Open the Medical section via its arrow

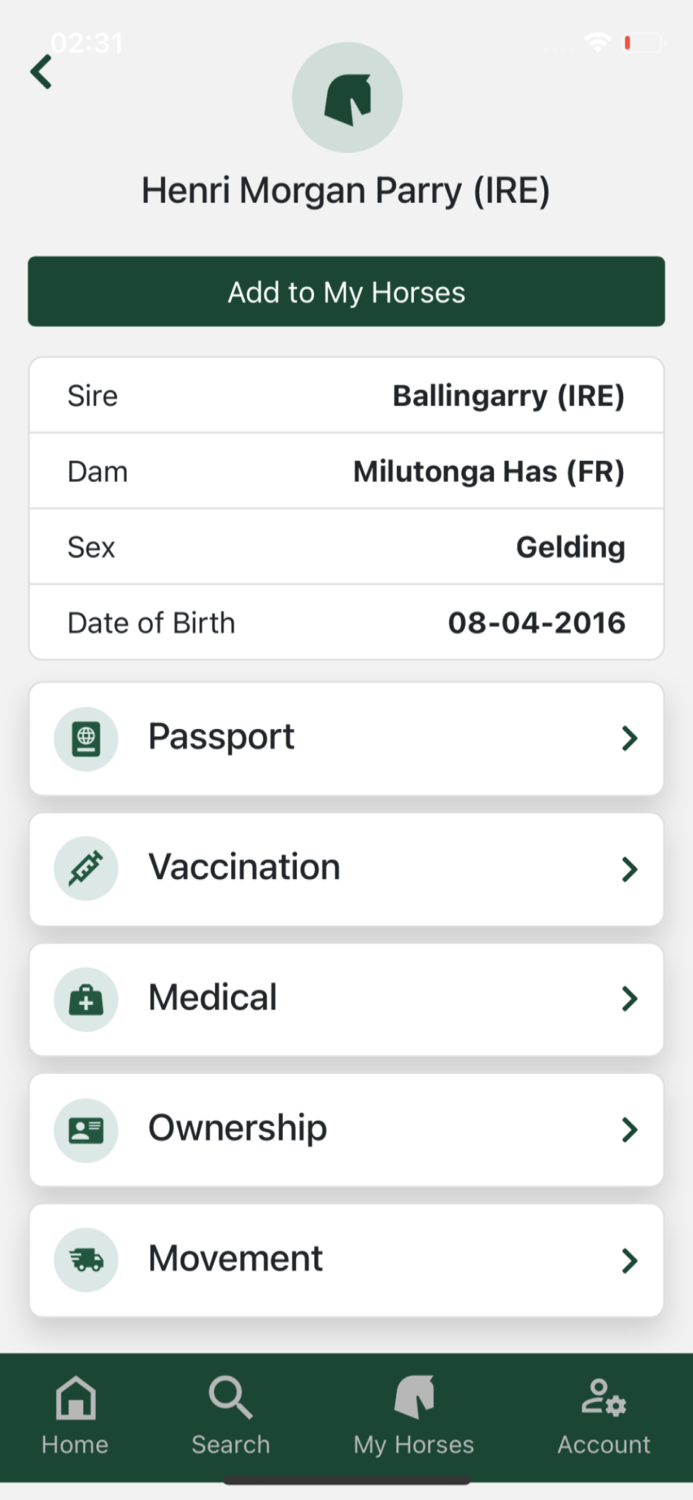coord(629,999)
